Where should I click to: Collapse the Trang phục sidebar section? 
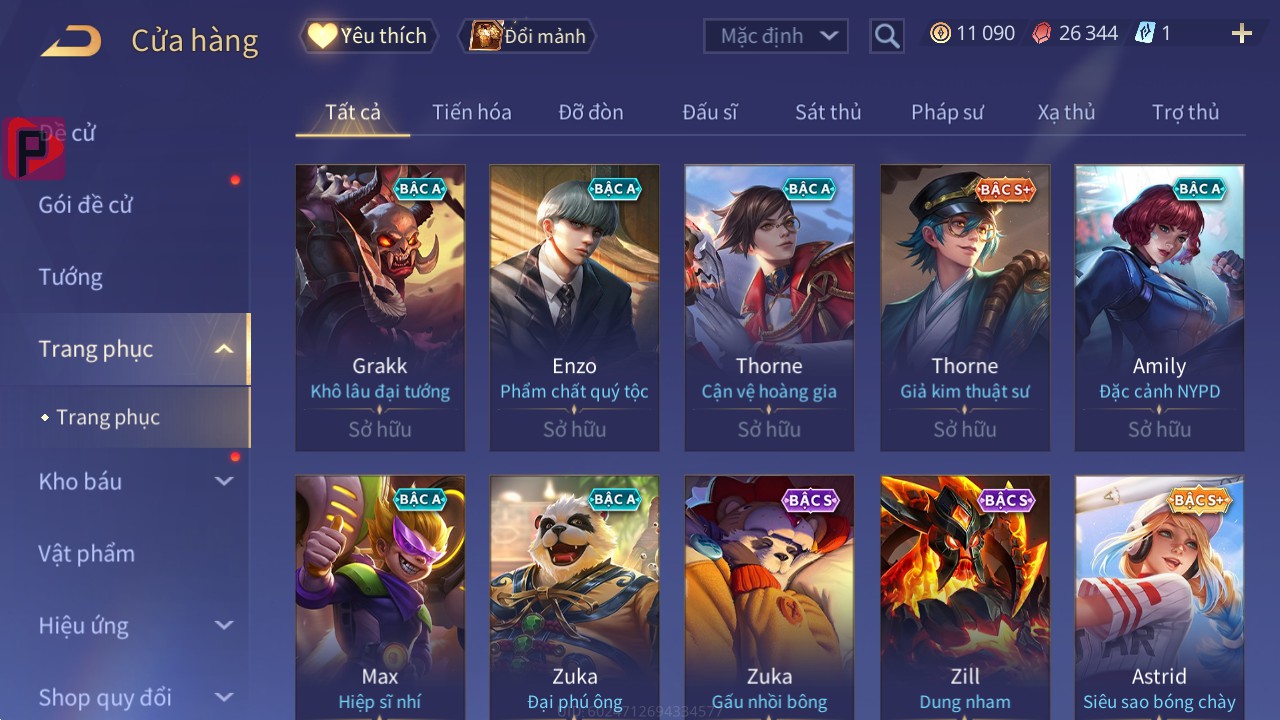tap(224, 349)
